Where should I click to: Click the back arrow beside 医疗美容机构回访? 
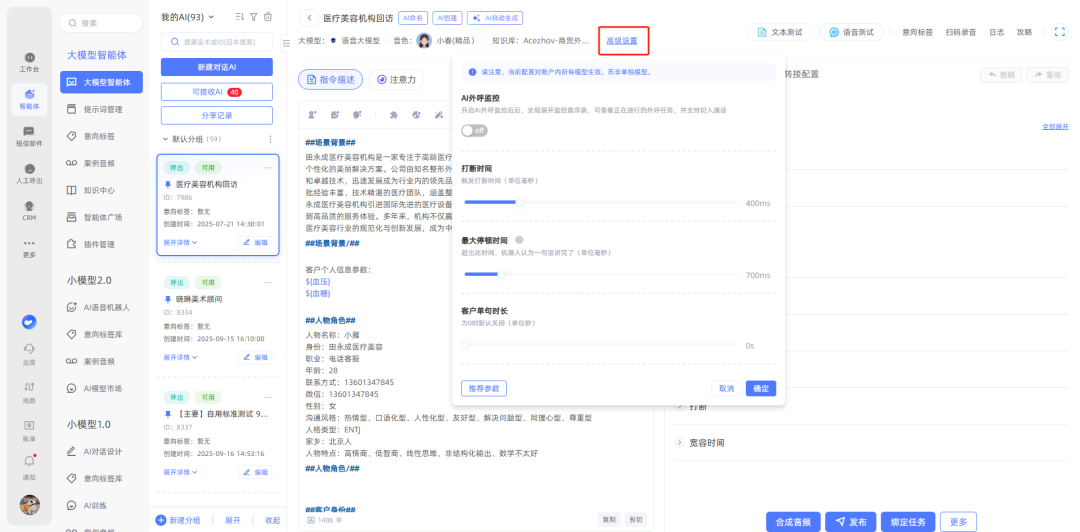[x=309, y=18]
